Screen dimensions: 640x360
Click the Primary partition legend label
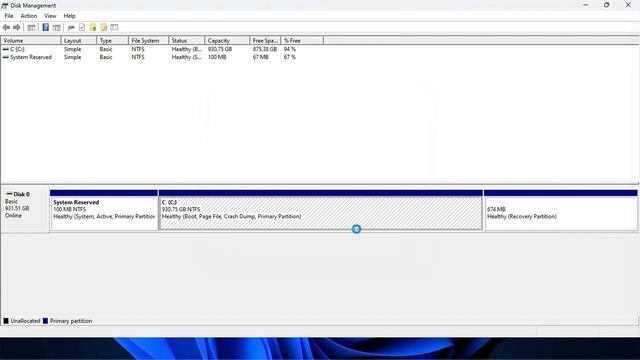click(x=71, y=321)
